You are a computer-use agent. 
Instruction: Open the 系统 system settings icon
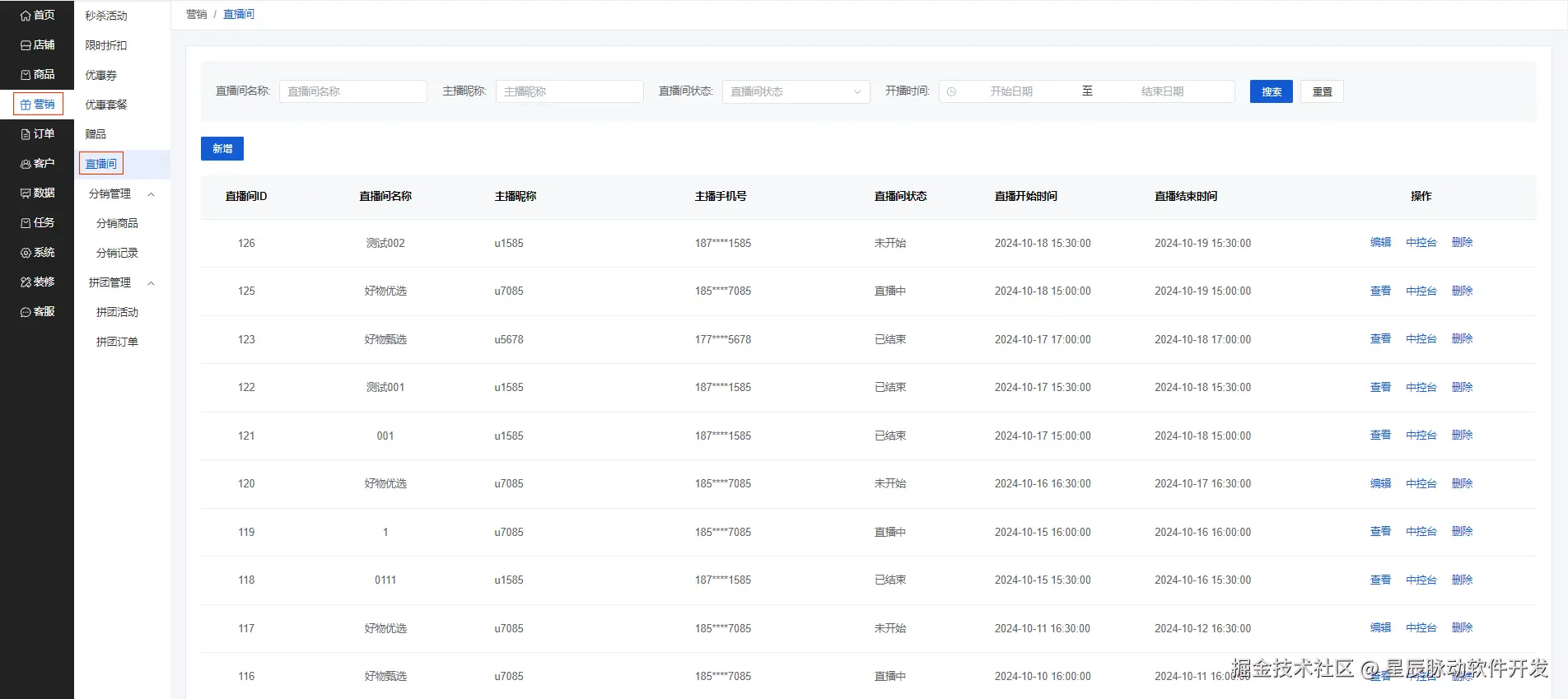pyautogui.click(x=26, y=253)
